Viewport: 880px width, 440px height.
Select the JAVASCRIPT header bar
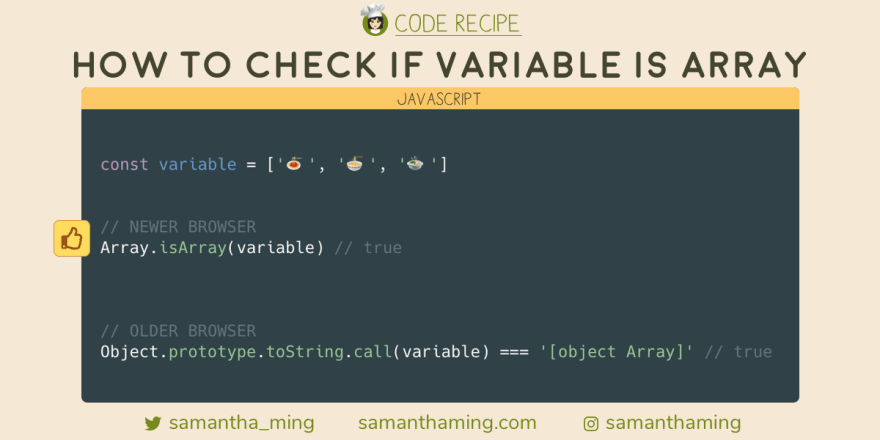click(440, 99)
